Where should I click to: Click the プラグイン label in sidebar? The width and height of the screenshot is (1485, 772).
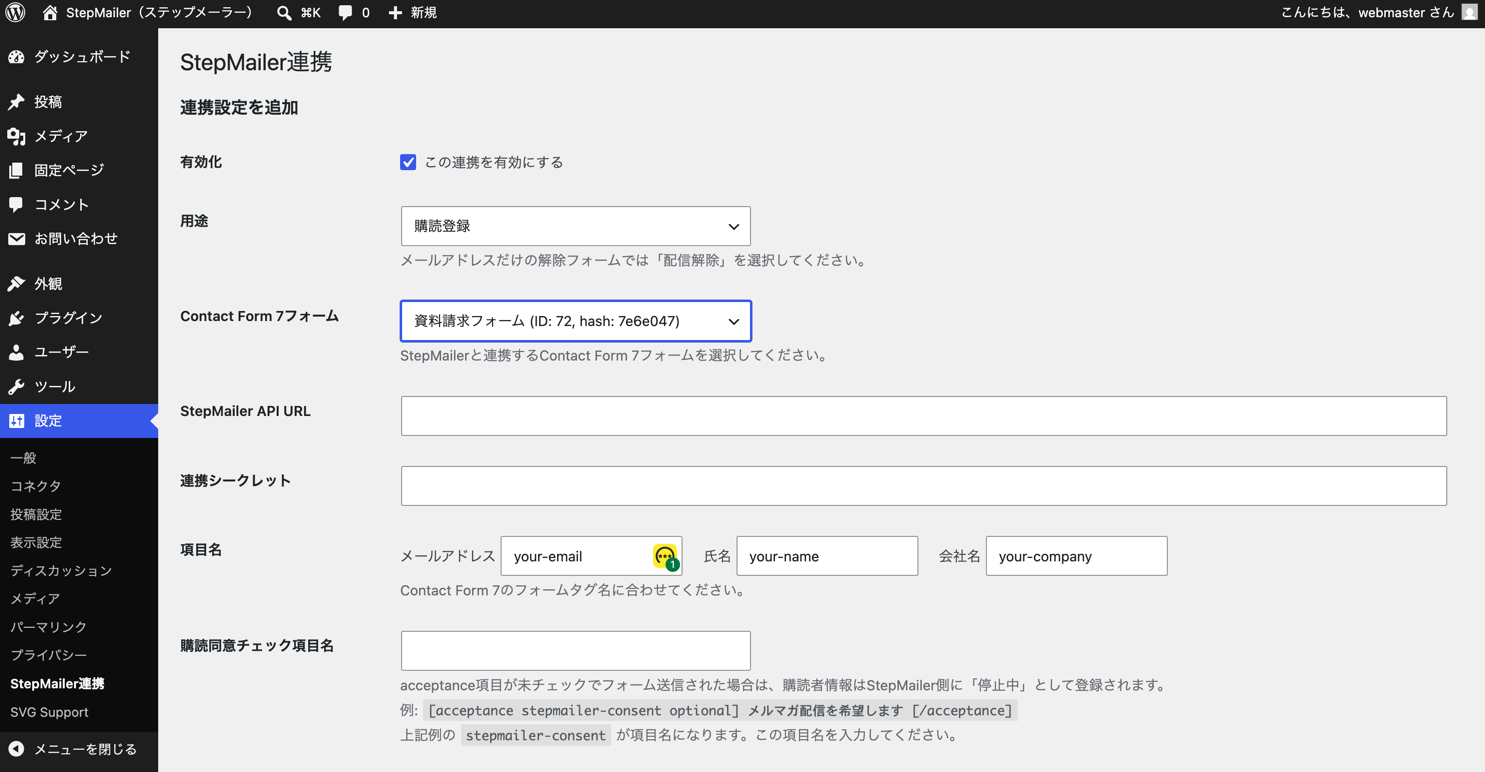point(68,318)
